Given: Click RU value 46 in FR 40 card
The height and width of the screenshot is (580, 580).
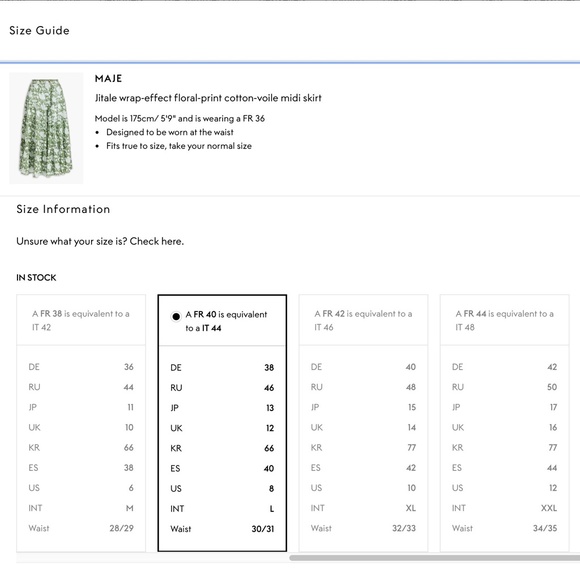Looking at the screenshot, I should pyautogui.click(x=269, y=388).
